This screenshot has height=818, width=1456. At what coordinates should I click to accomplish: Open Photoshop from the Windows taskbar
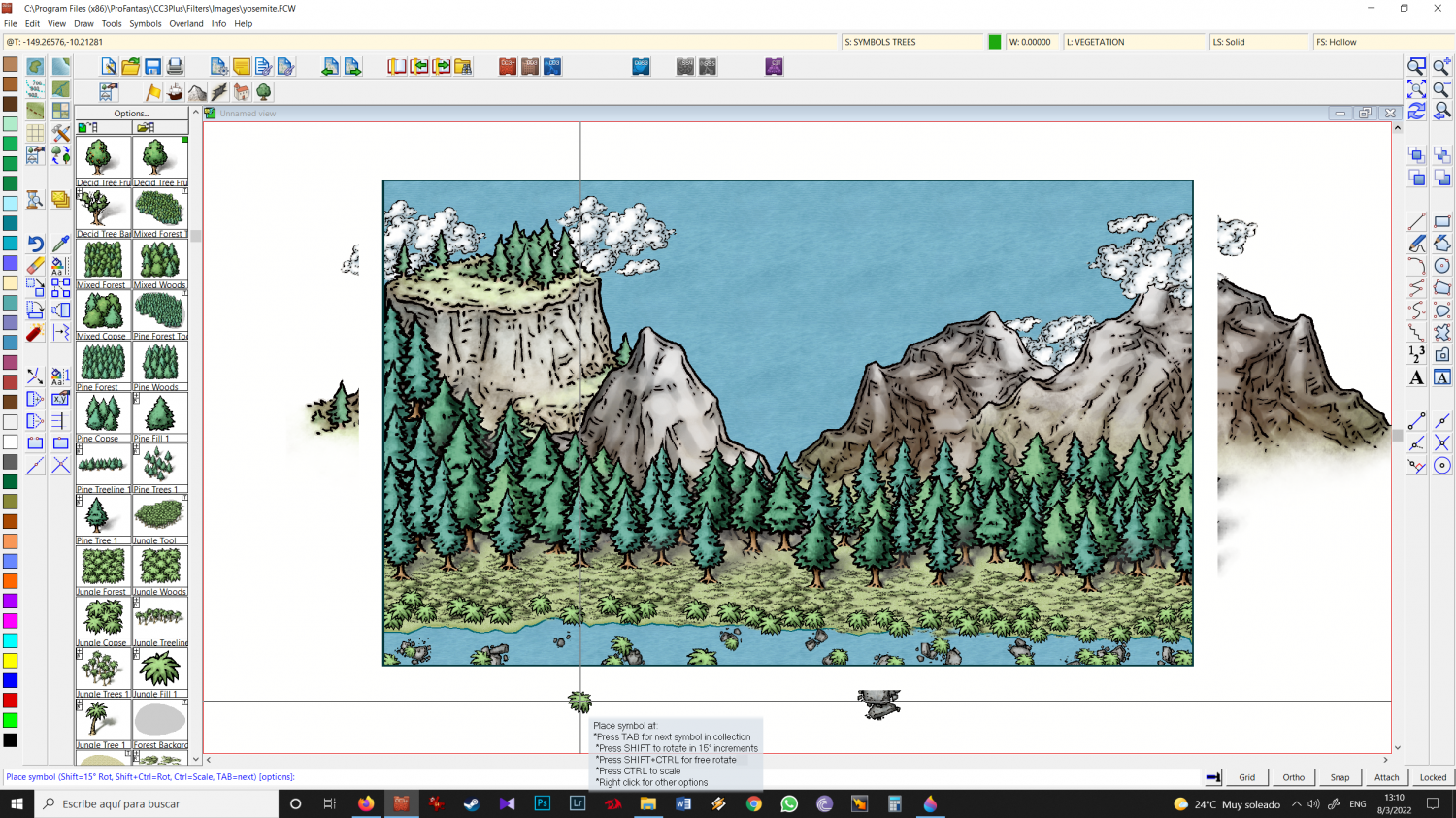pos(542,803)
